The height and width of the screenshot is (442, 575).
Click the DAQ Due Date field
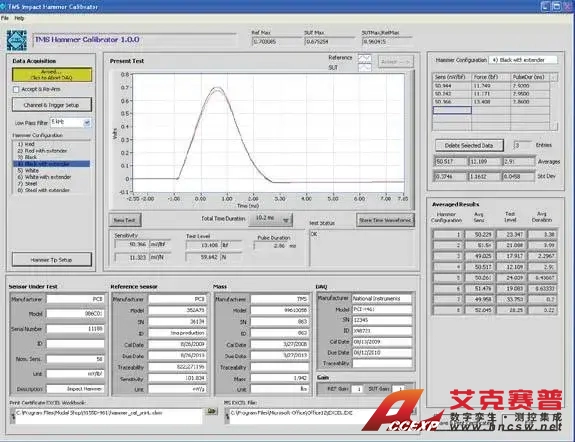[x=382, y=352]
